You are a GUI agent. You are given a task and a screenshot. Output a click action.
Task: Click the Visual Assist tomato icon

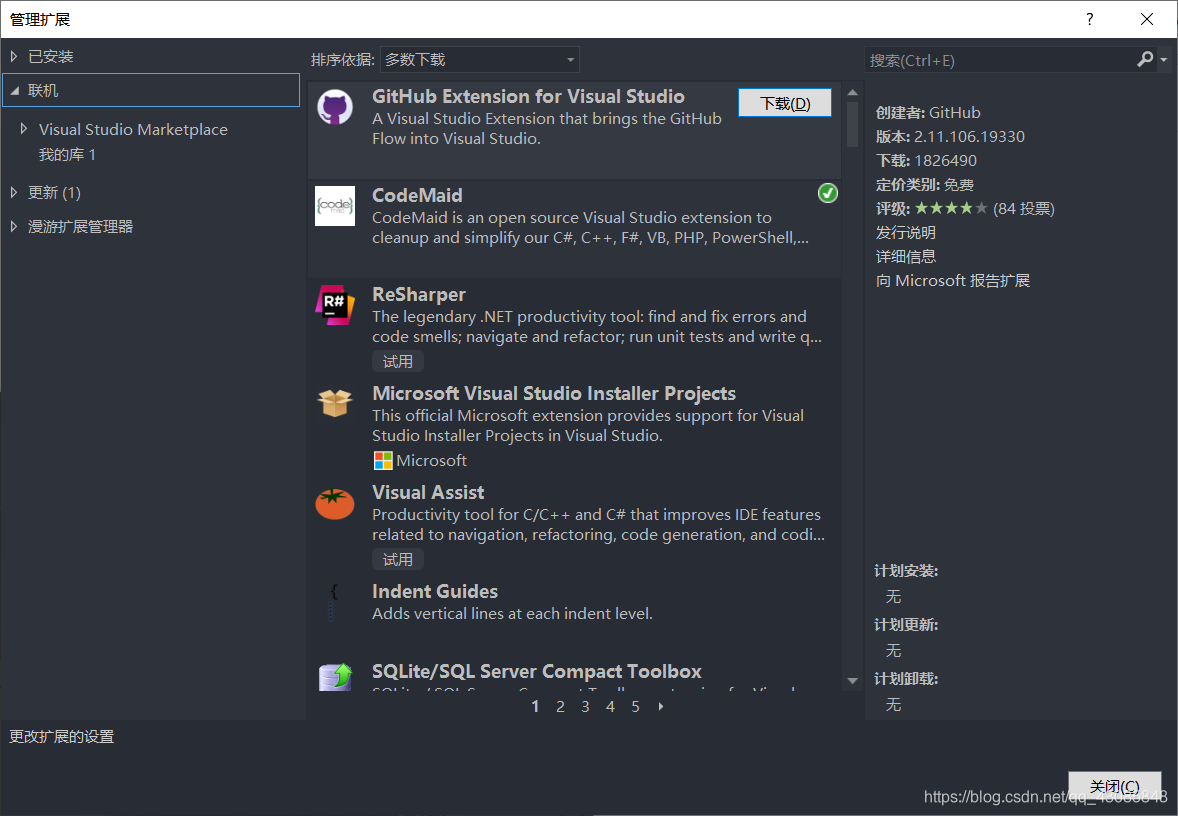[335, 503]
